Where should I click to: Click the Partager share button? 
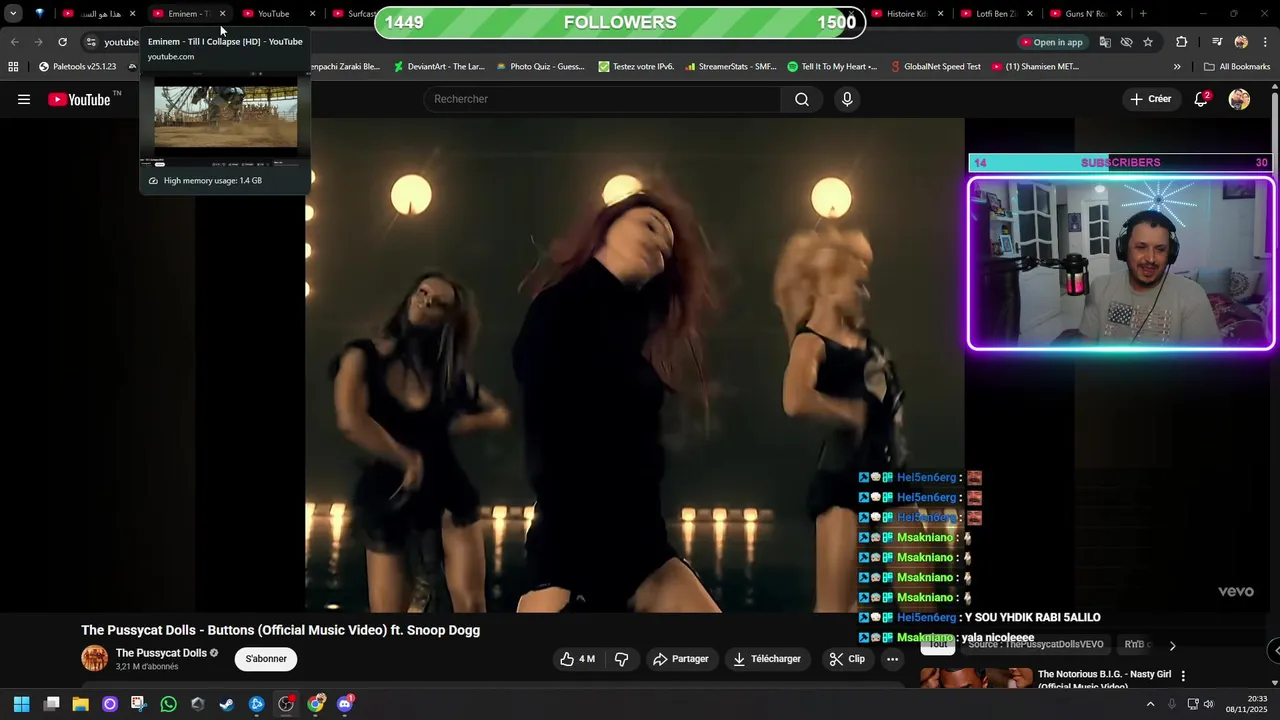click(x=680, y=659)
